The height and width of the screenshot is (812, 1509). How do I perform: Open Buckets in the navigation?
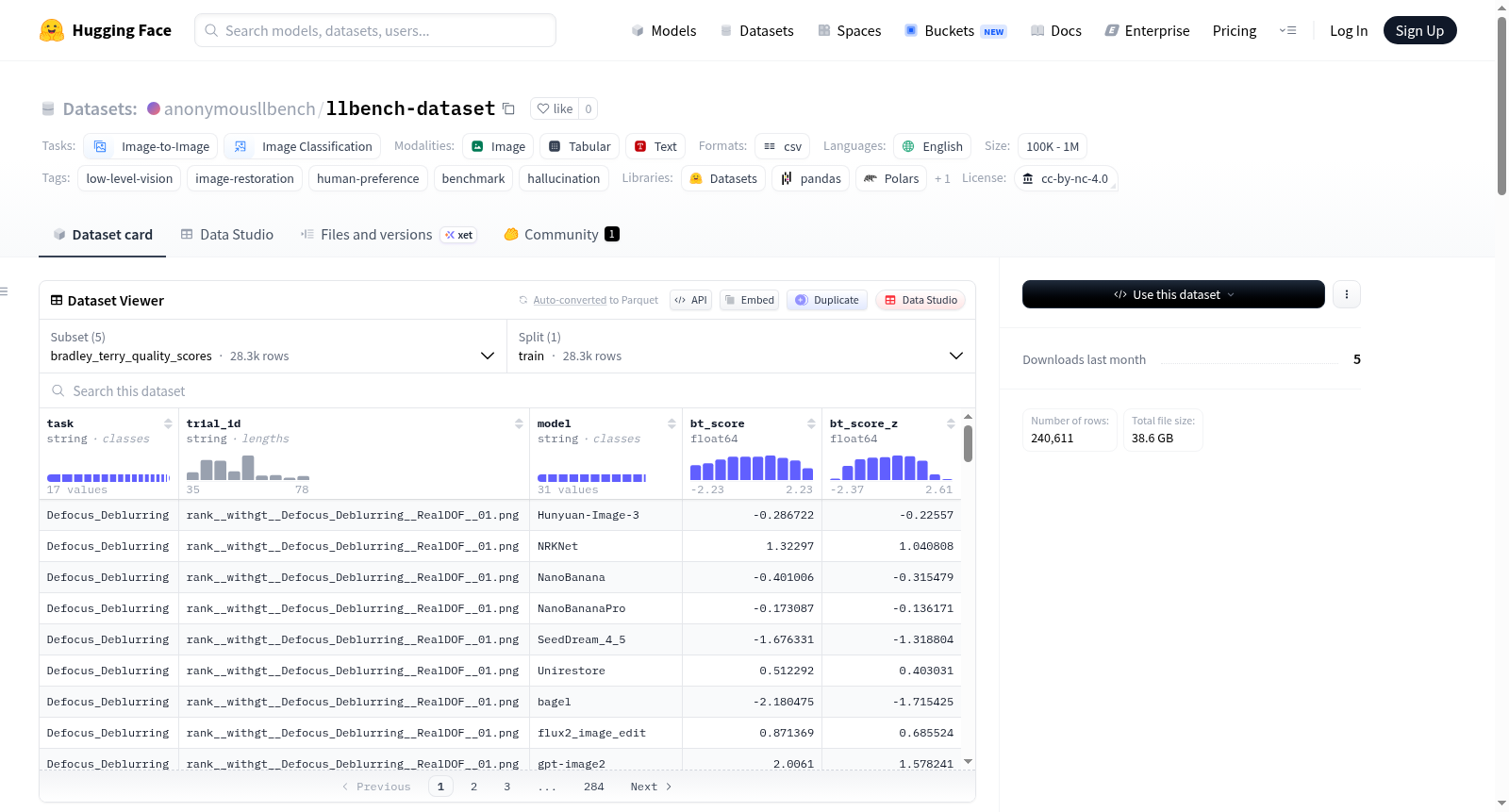pos(955,30)
